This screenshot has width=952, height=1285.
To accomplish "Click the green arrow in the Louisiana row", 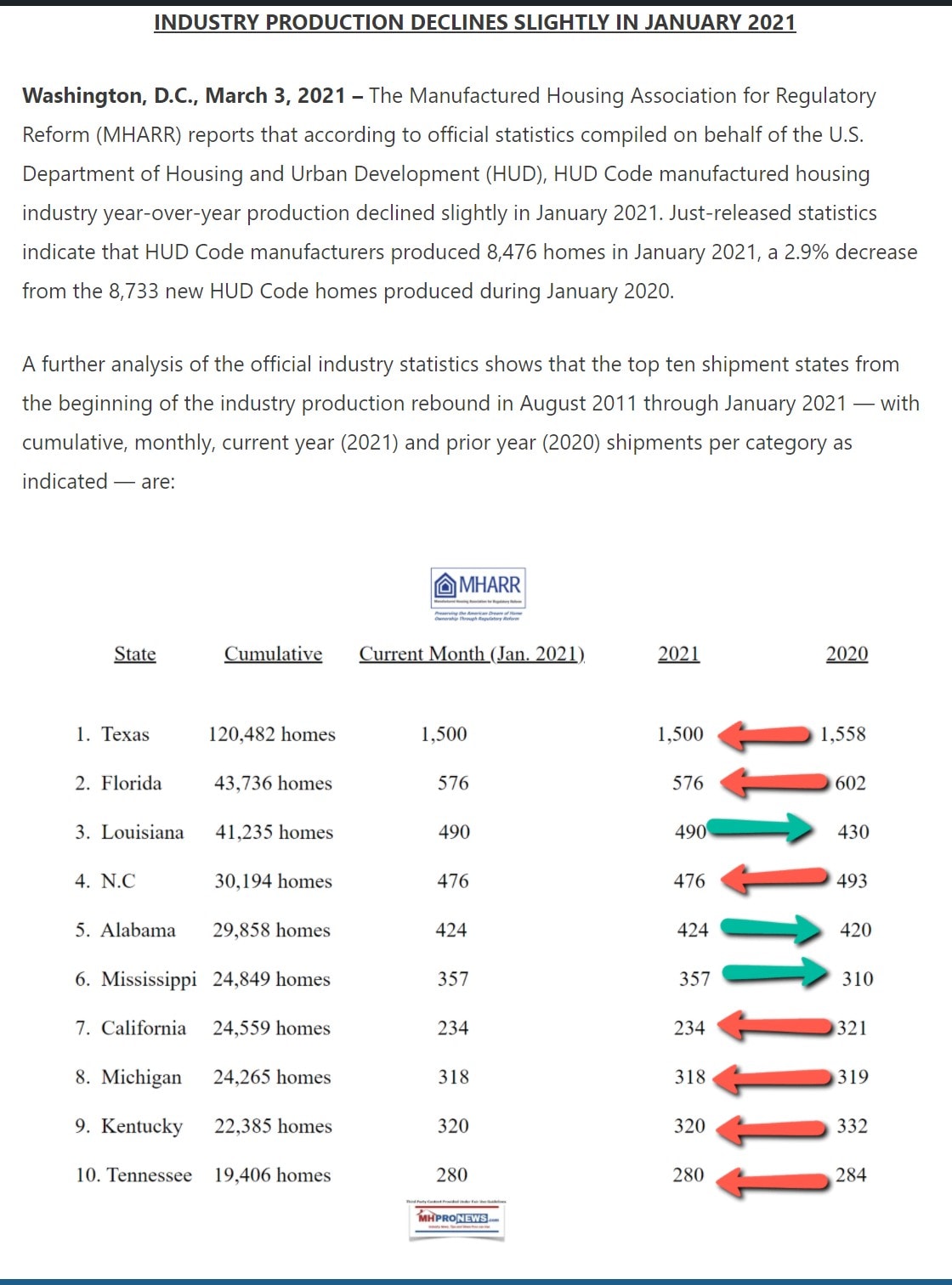I will coord(761,827).
